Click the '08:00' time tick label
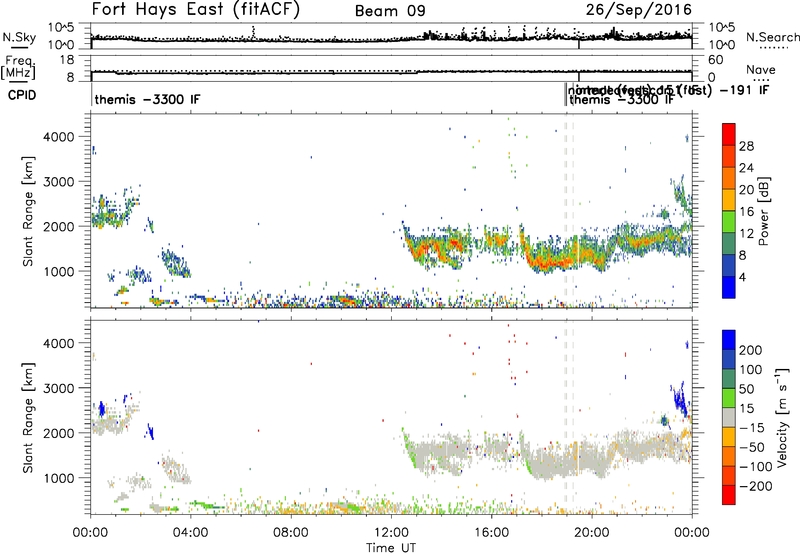This screenshot has height=554, width=800. (291, 533)
